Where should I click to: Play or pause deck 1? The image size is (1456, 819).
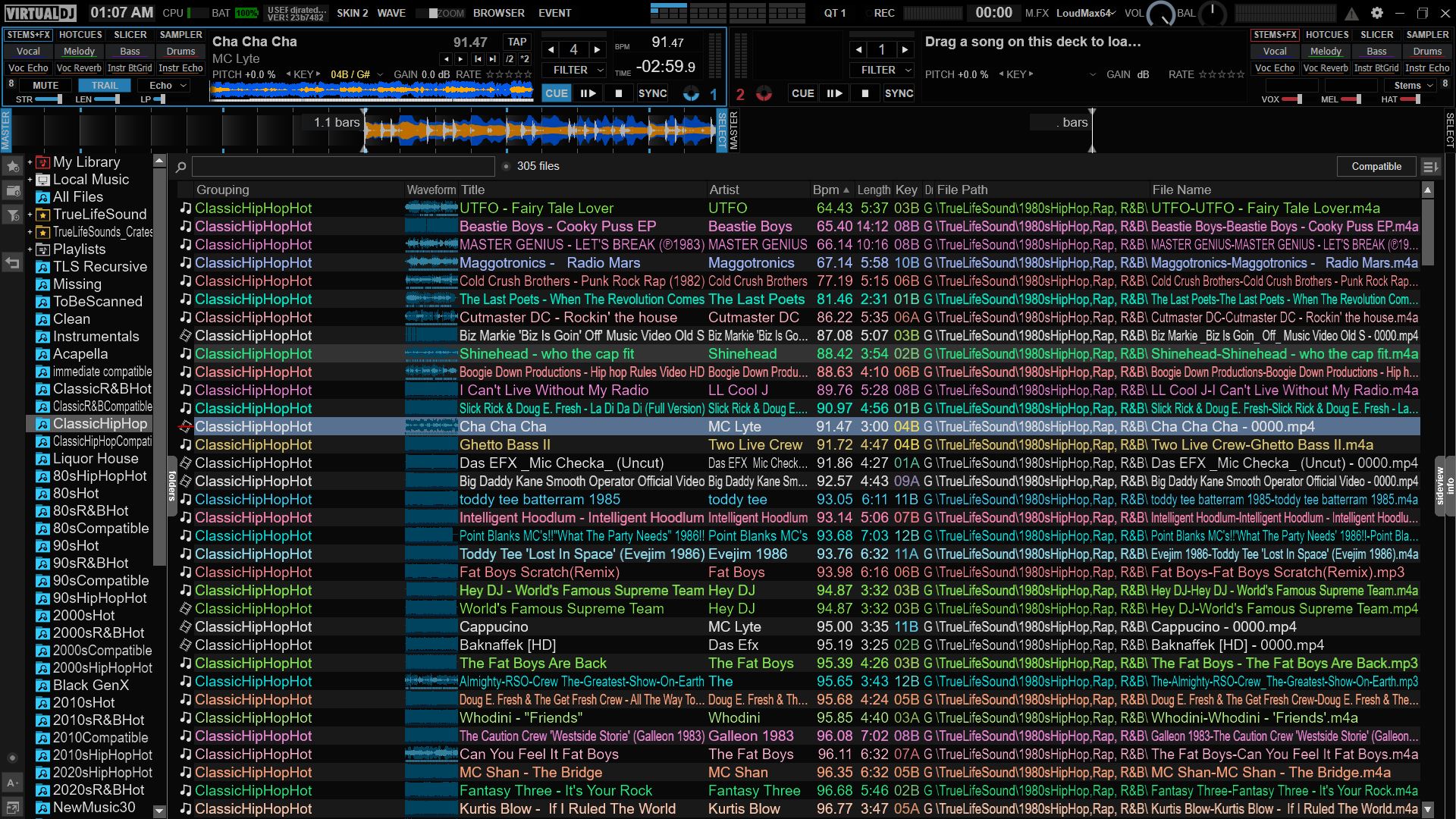(x=588, y=93)
